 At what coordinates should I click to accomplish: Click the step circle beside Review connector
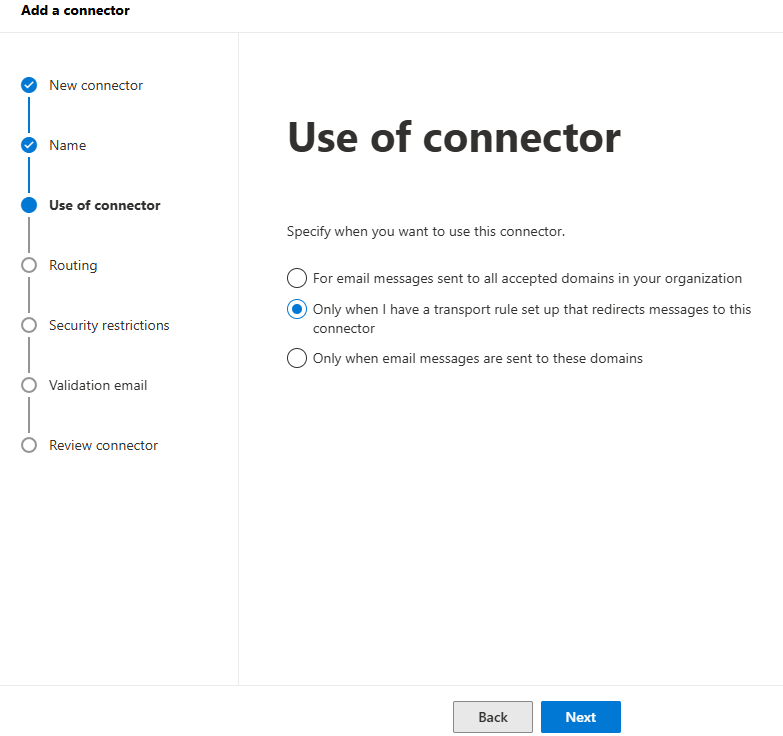pos(29,445)
